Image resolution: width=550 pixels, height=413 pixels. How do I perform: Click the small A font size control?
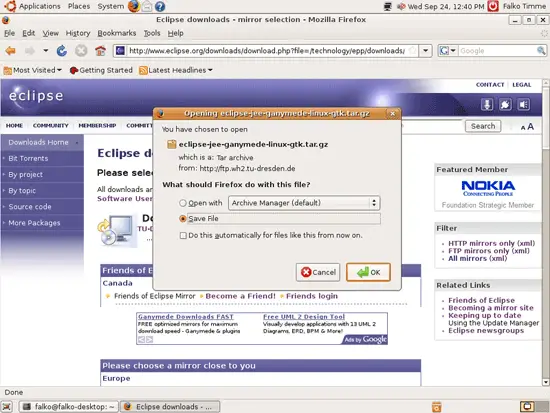tap(523, 127)
